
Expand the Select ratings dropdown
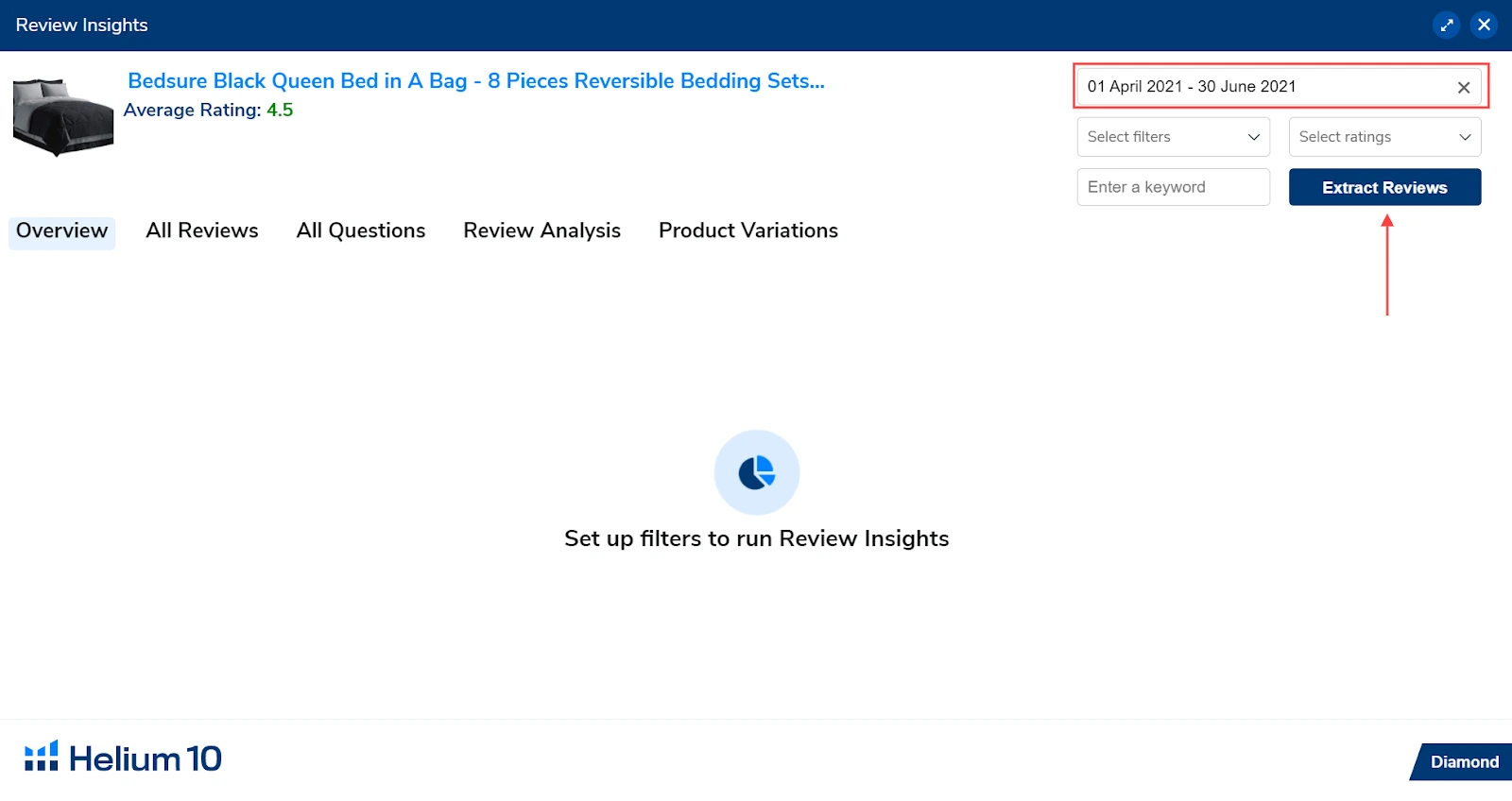tap(1383, 137)
